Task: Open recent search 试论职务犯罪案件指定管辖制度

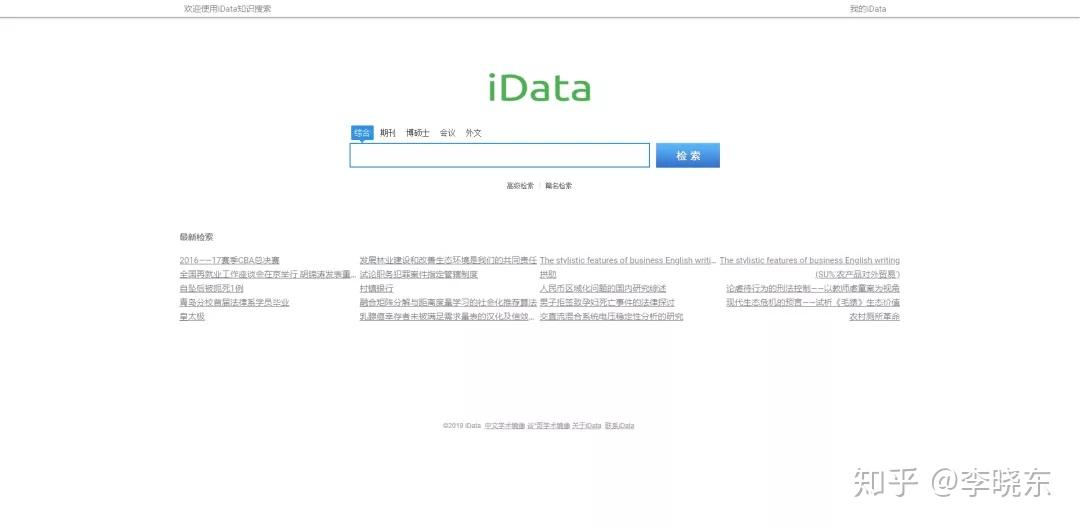Action: [419, 274]
